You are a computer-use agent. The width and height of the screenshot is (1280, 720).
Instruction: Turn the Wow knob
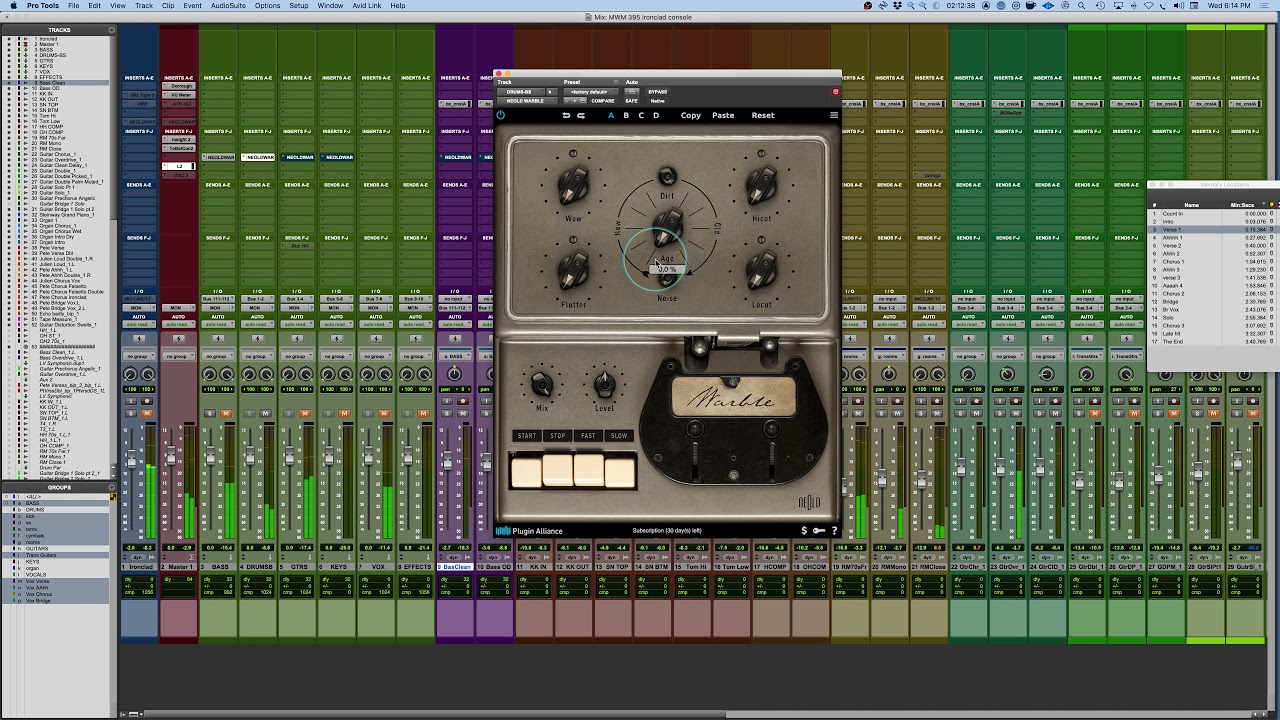[573, 186]
